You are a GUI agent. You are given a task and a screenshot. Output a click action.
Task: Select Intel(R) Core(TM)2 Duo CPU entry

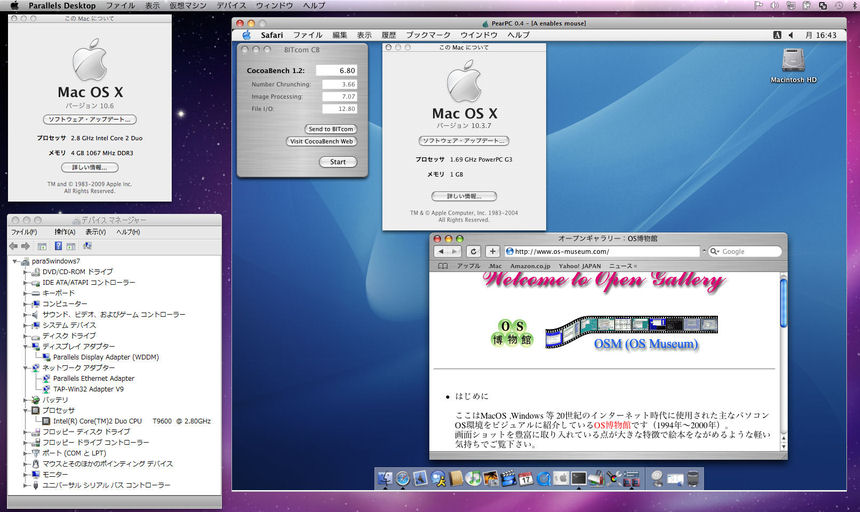pyautogui.click(x=132, y=421)
